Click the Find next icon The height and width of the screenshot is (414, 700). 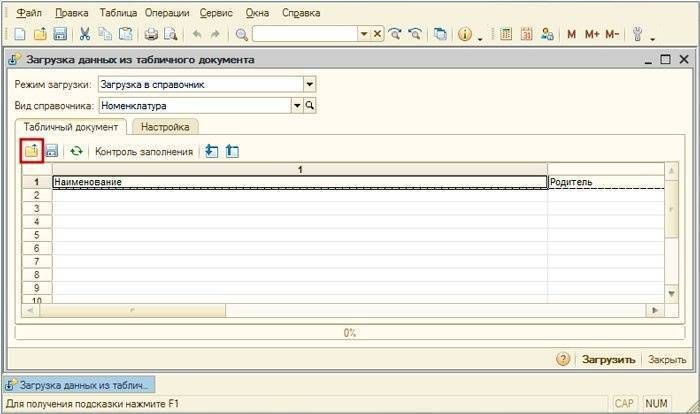[395, 34]
